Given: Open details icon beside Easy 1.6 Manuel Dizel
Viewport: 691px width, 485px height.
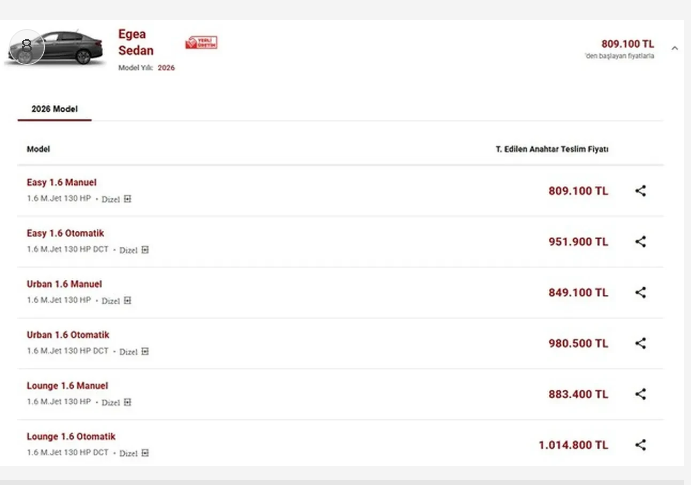Looking at the screenshot, I should click(127, 199).
